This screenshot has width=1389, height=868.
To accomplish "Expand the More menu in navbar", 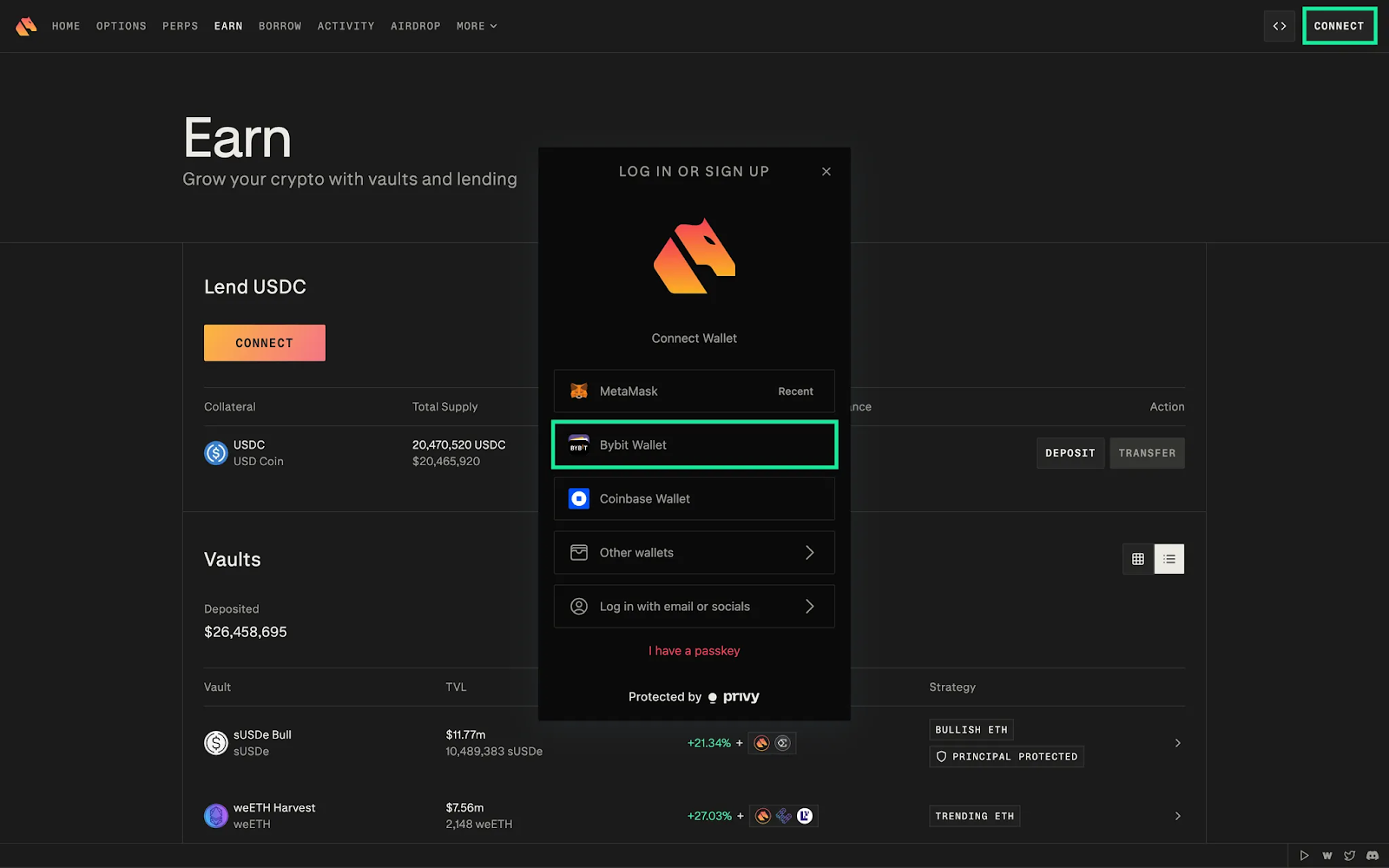I will click(x=477, y=26).
